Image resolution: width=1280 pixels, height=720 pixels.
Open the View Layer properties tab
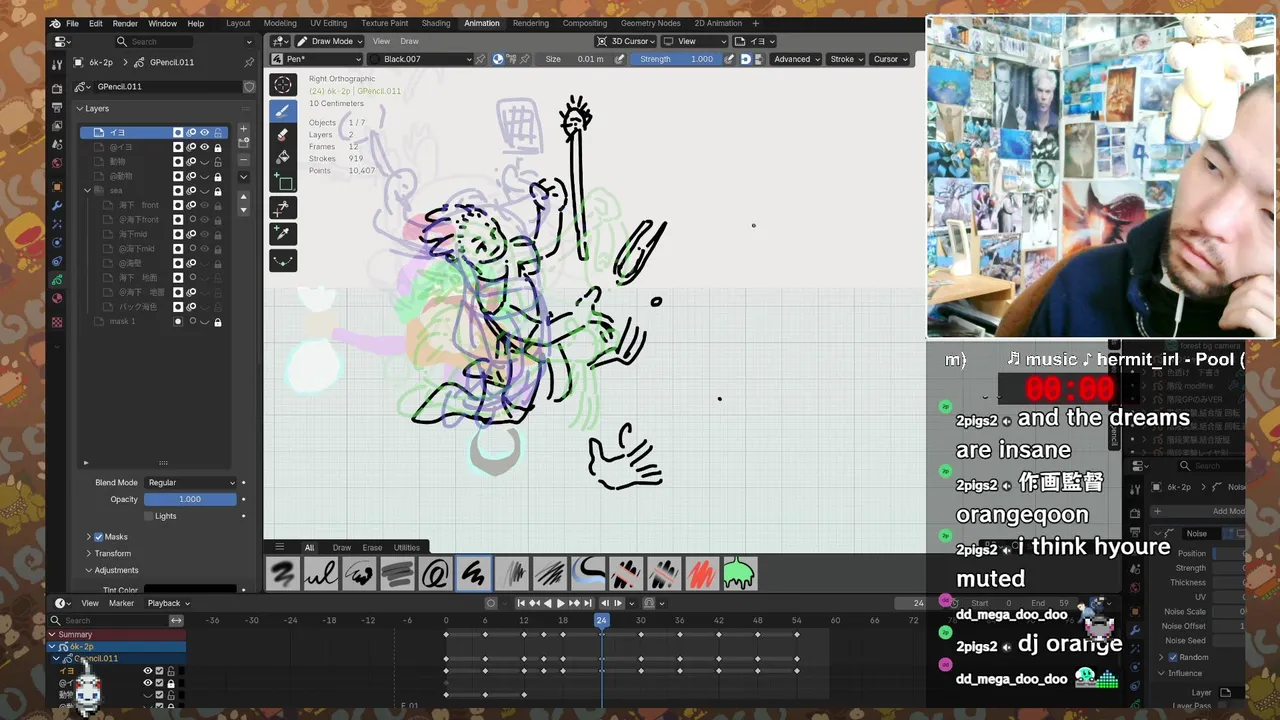pos(57,126)
